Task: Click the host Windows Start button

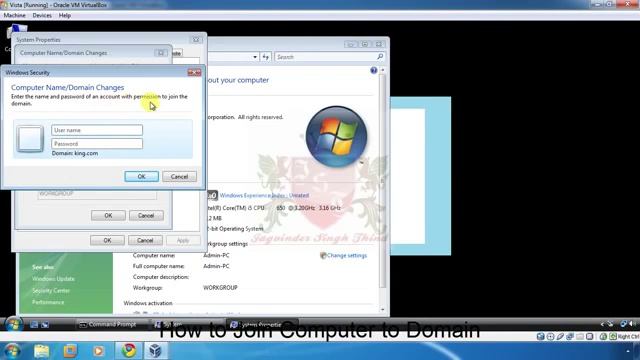Action: pos(12,351)
